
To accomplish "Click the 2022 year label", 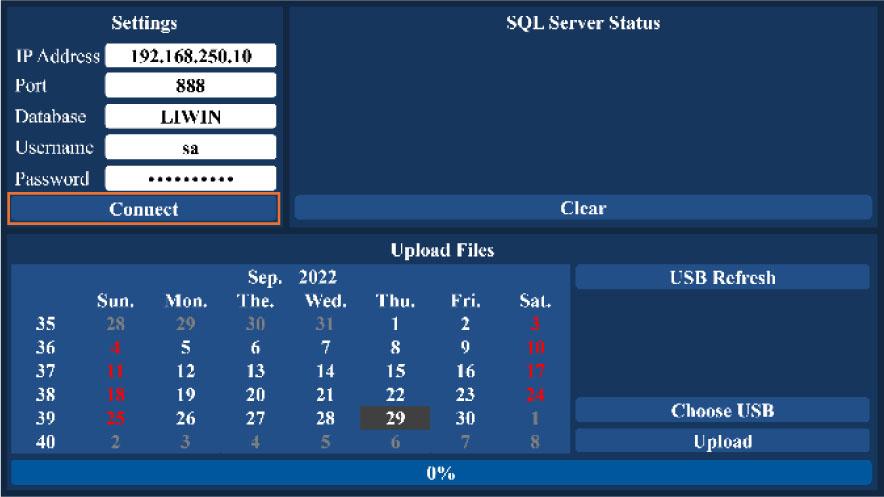I will 318,277.
